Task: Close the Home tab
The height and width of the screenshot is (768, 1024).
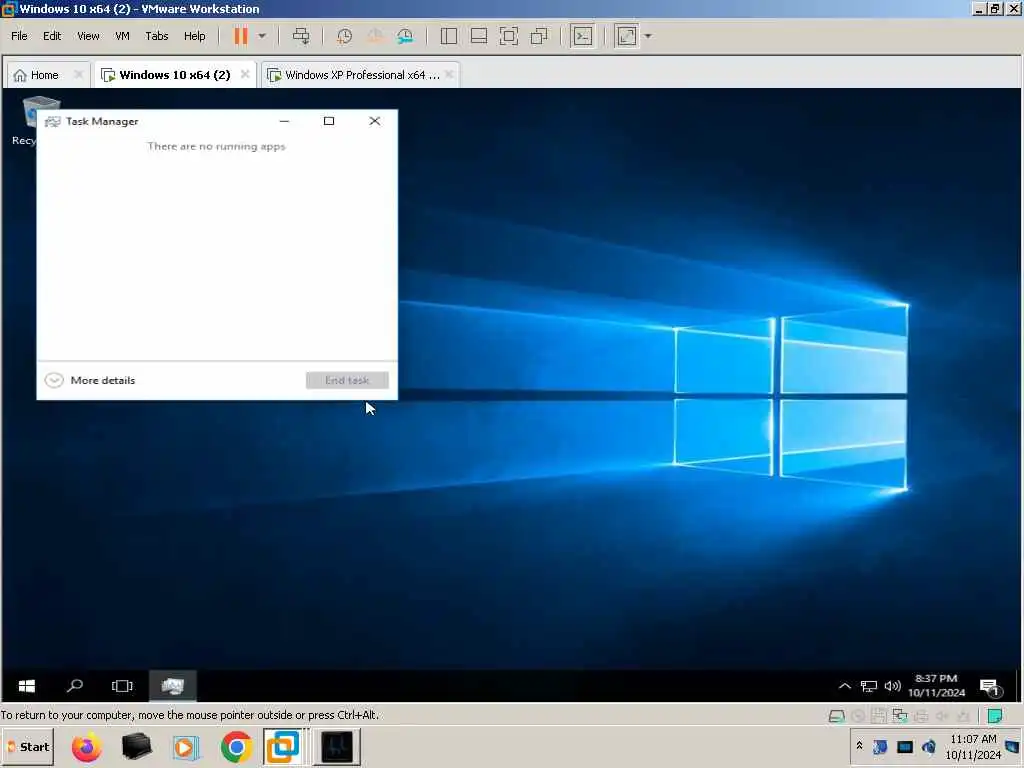Action: pyautogui.click(x=78, y=74)
